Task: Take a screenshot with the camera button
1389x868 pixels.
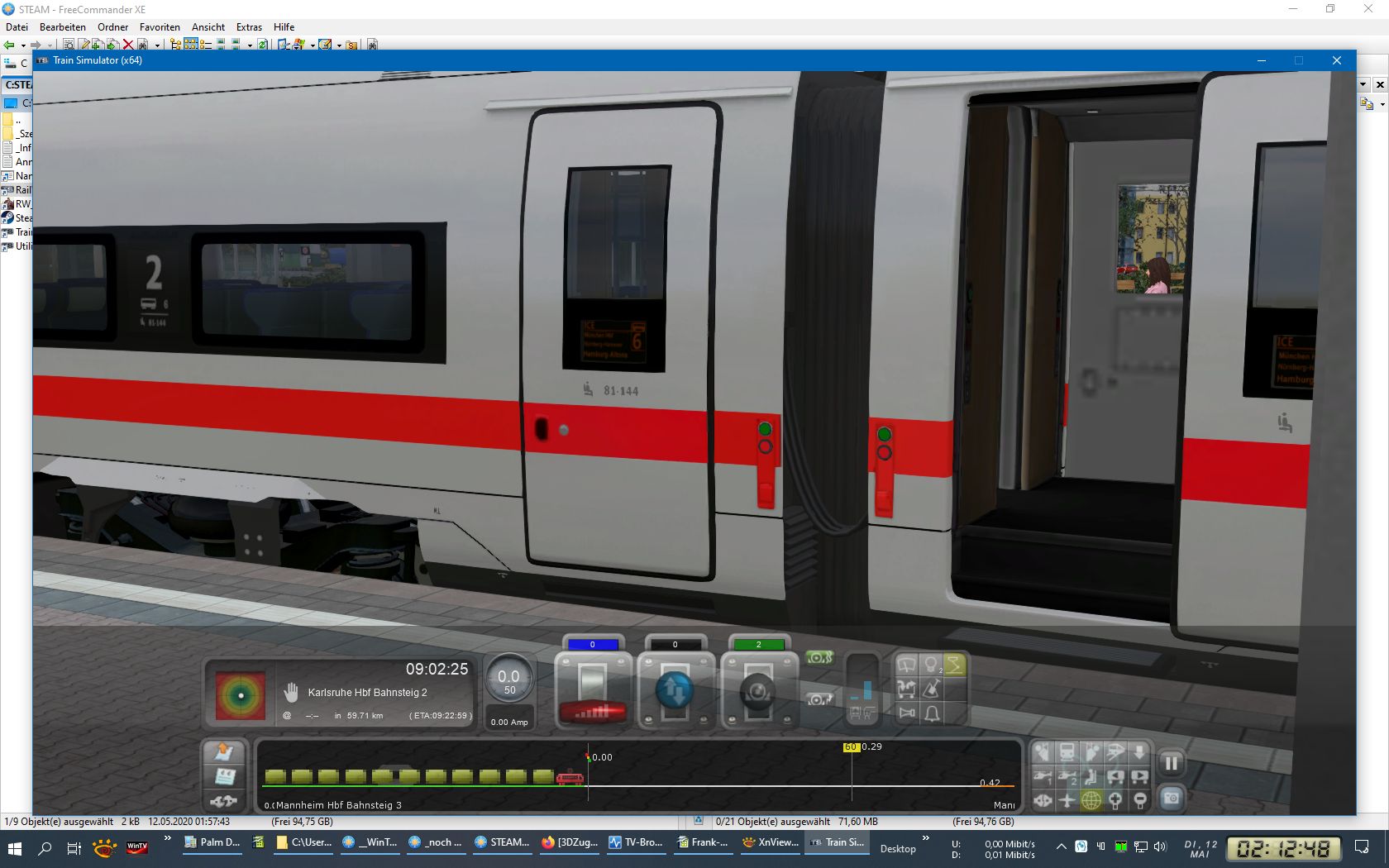Action: [x=1172, y=798]
